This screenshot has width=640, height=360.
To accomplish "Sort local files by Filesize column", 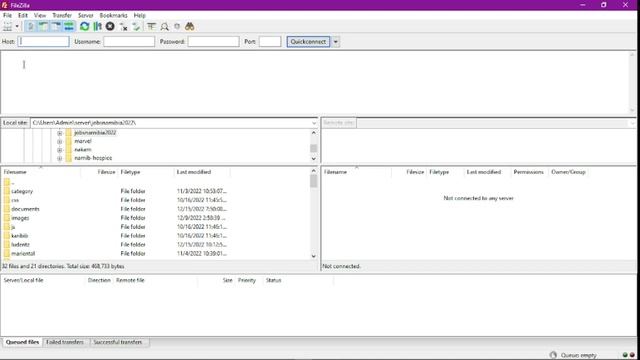I will tap(99, 172).
